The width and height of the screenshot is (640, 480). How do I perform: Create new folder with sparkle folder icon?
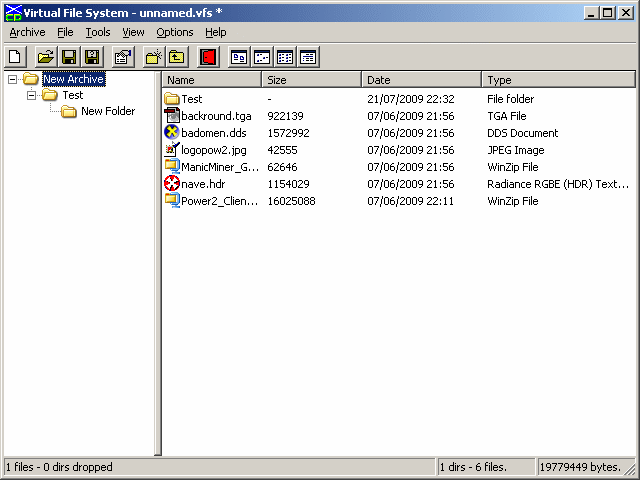154,57
